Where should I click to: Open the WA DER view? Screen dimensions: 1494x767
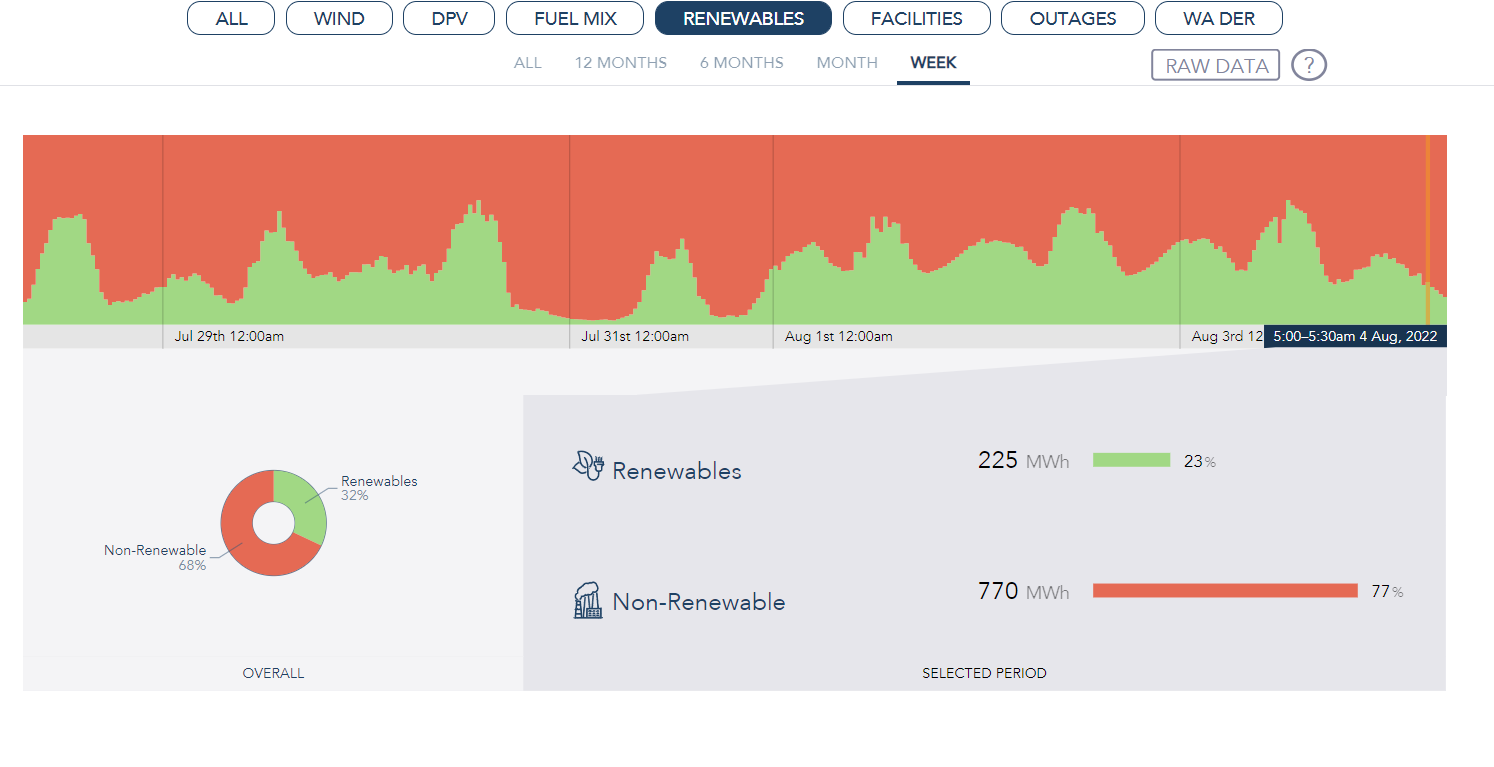pyautogui.click(x=1218, y=18)
